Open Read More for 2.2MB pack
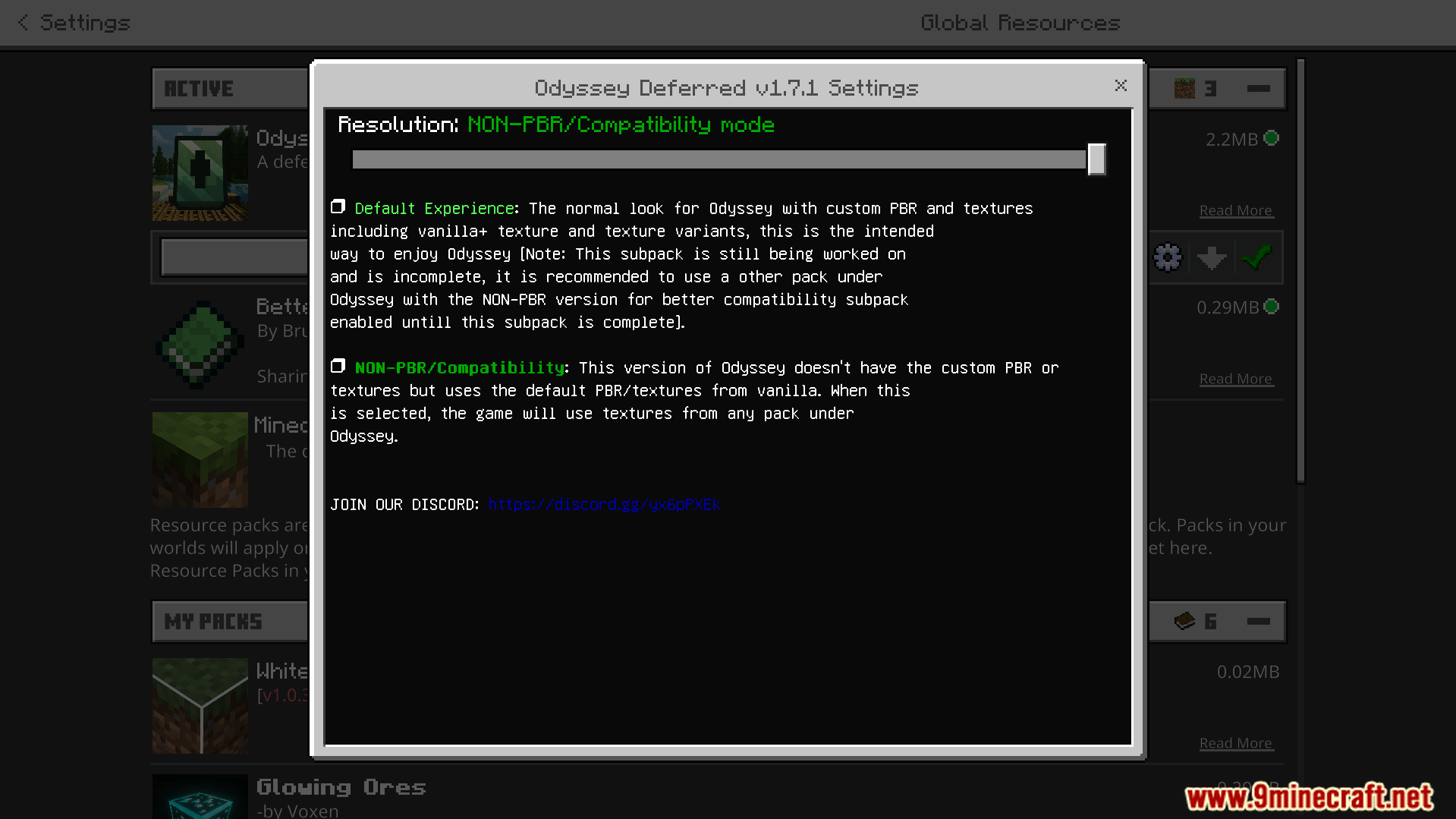Image resolution: width=1456 pixels, height=819 pixels. [1236, 211]
